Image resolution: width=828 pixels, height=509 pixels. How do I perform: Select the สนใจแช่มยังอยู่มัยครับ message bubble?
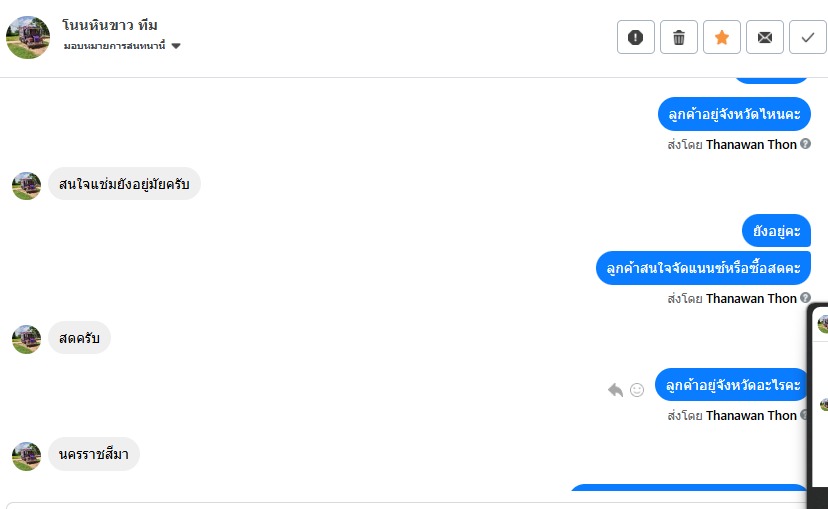124,184
